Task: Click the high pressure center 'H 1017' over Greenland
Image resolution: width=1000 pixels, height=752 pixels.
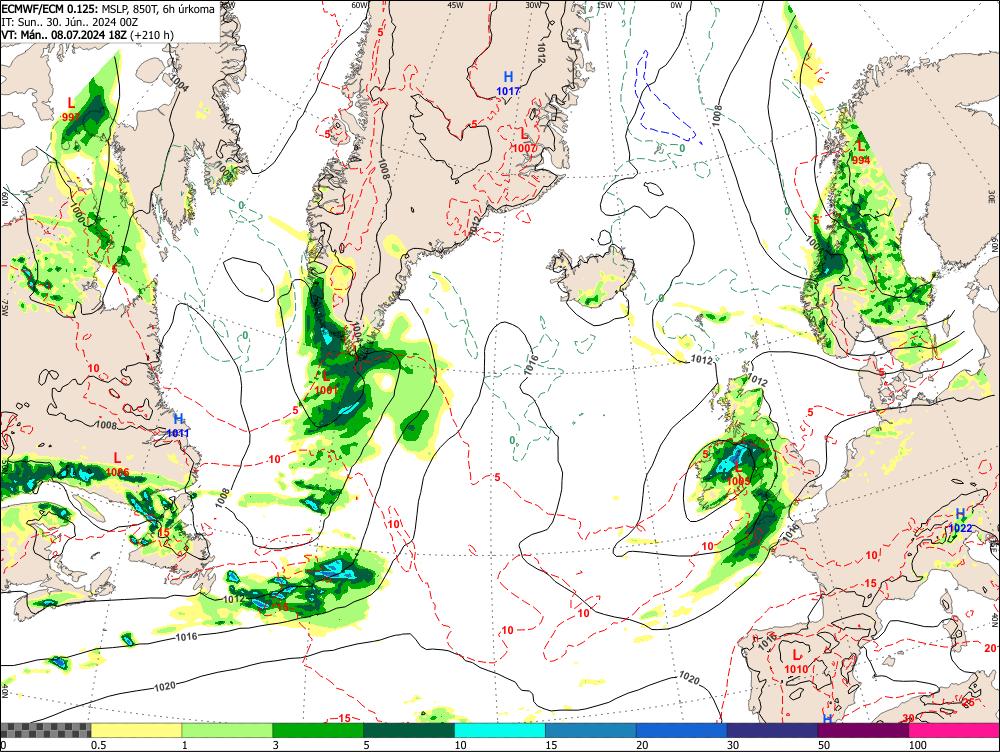Action: 508,84
